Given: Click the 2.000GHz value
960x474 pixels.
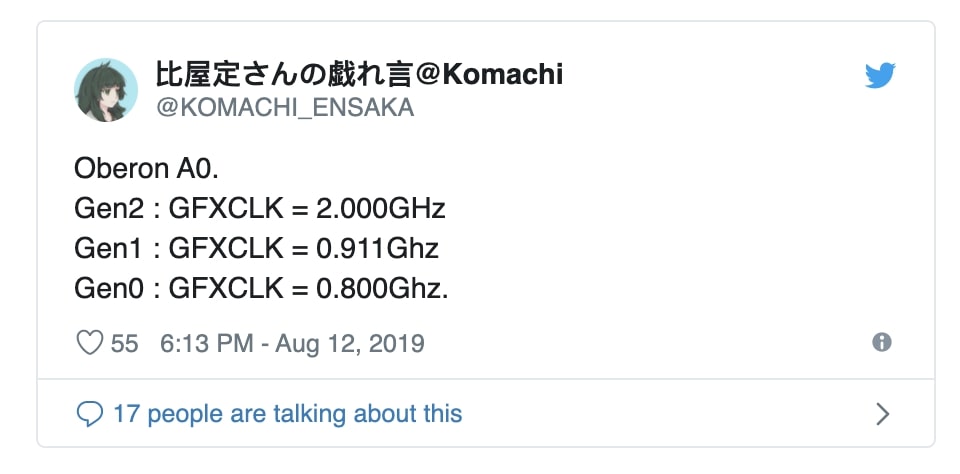Looking at the screenshot, I should pyautogui.click(x=381, y=209).
